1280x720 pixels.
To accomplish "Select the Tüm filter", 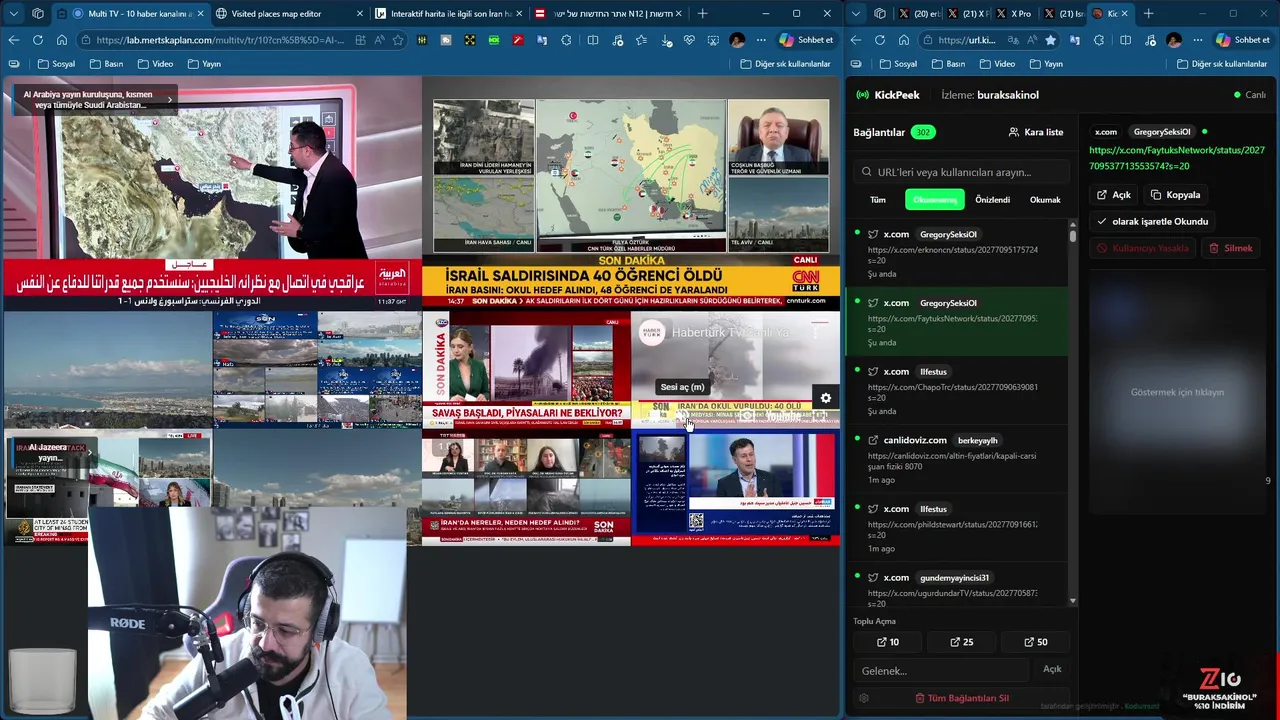I will (x=878, y=200).
